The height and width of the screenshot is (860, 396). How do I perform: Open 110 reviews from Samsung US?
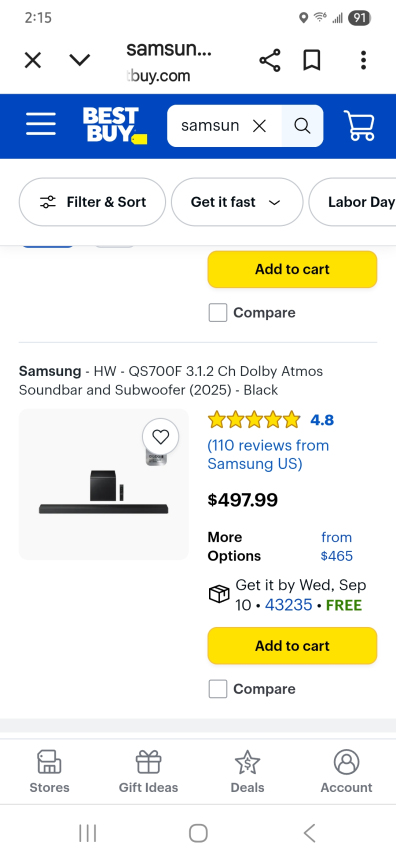tap(268, 455)
